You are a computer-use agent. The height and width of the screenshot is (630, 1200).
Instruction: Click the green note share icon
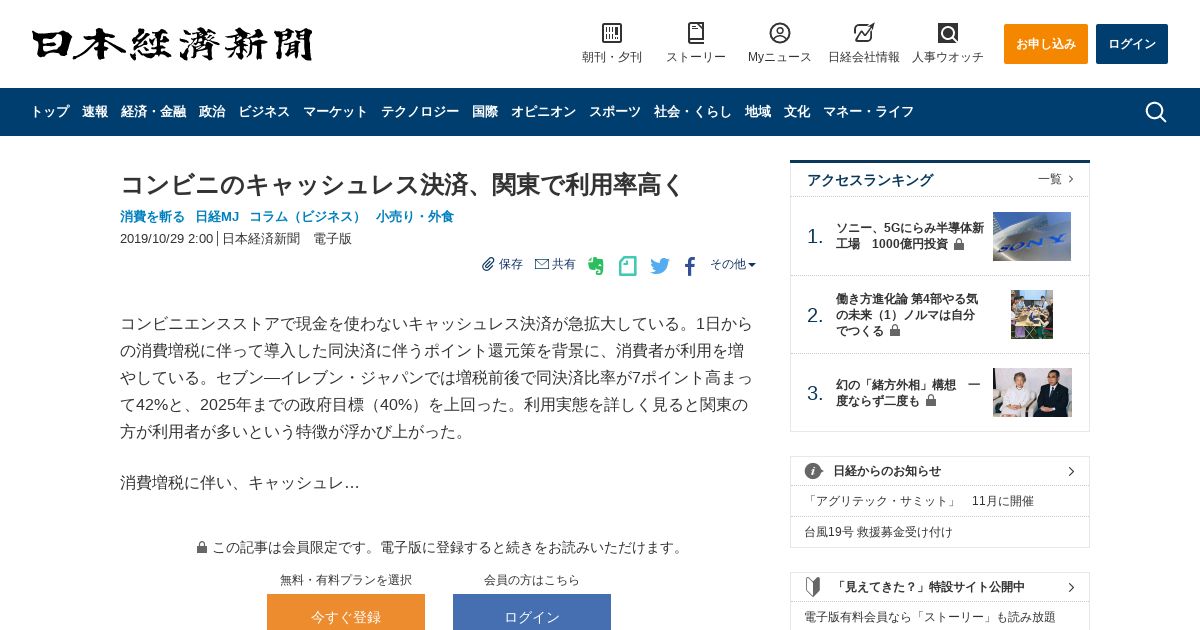[x=627, y=266]
